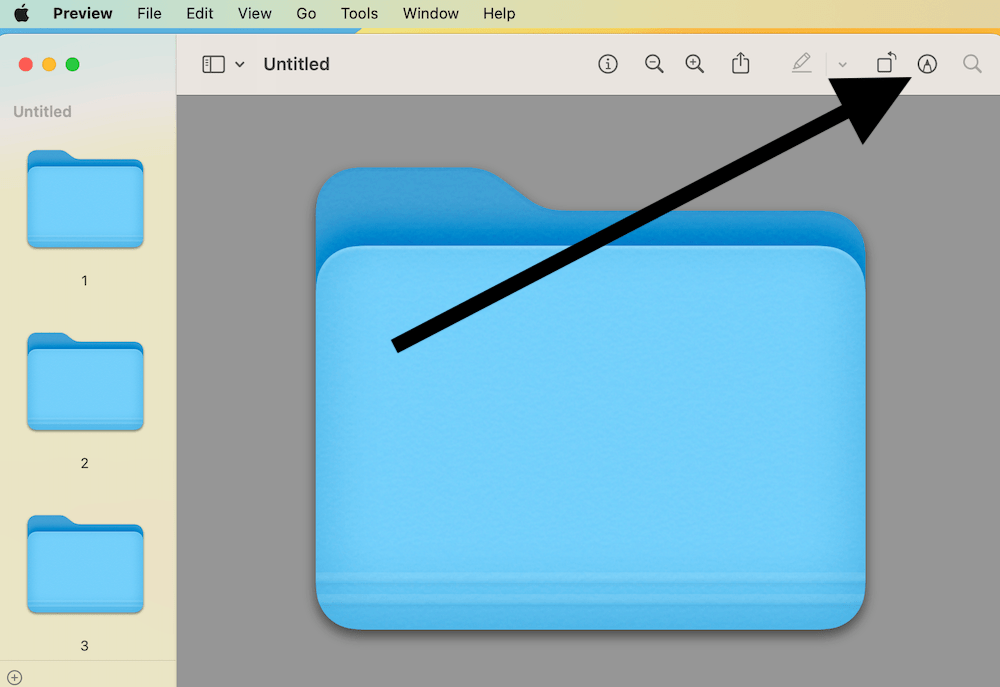
Task: Expand the highlight options chevron
Action: coord(842,64)
